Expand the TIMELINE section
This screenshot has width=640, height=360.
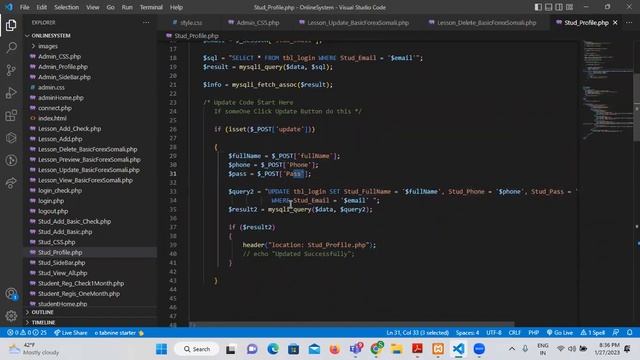(x=43, y=322)
